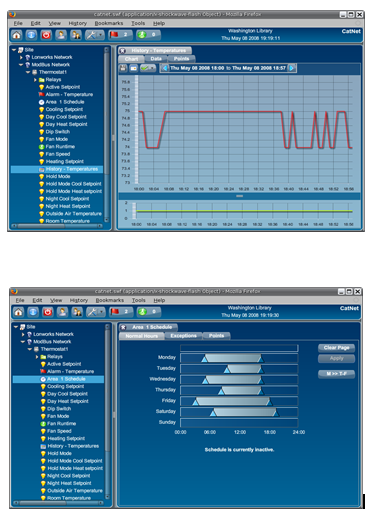375x515 pixels.
Task: Click the Apply button
Action: point(336,358)
